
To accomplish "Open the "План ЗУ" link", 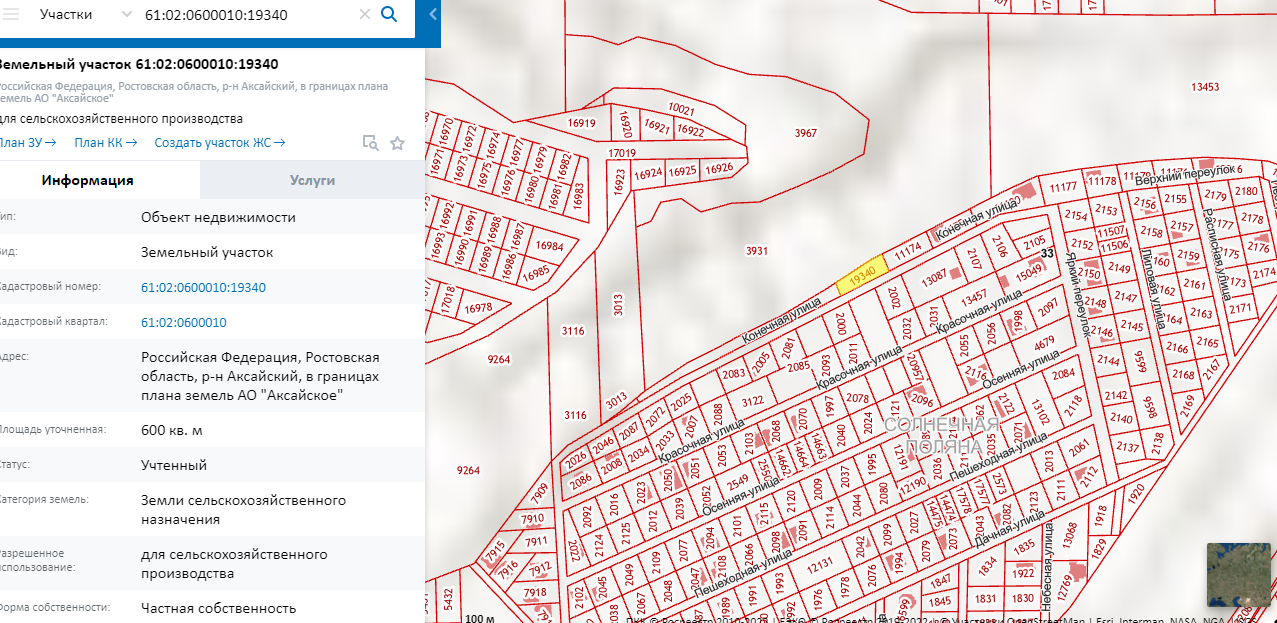I will [x=27, y=142].
